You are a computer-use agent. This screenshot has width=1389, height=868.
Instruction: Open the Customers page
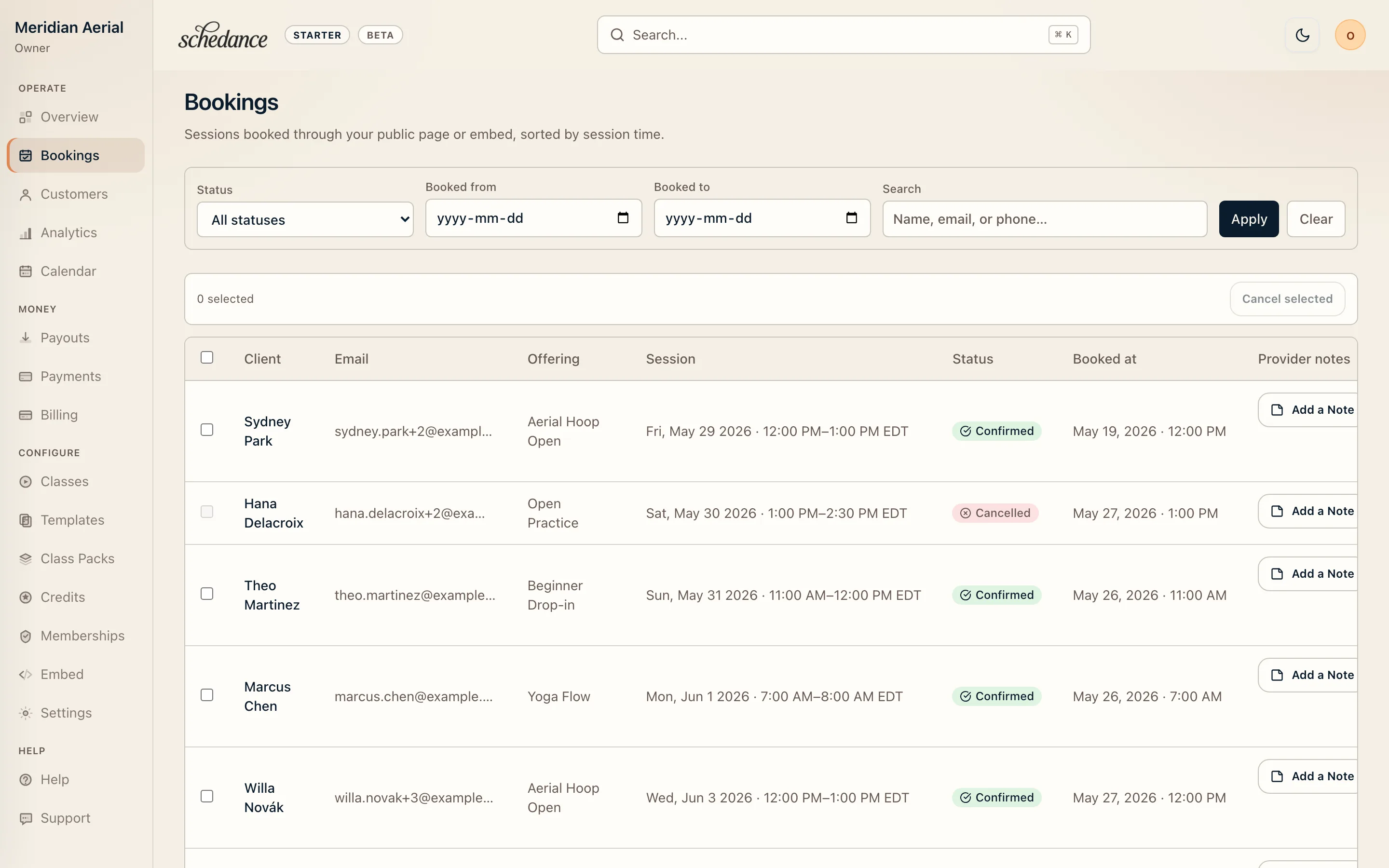[x=75, y=194]
